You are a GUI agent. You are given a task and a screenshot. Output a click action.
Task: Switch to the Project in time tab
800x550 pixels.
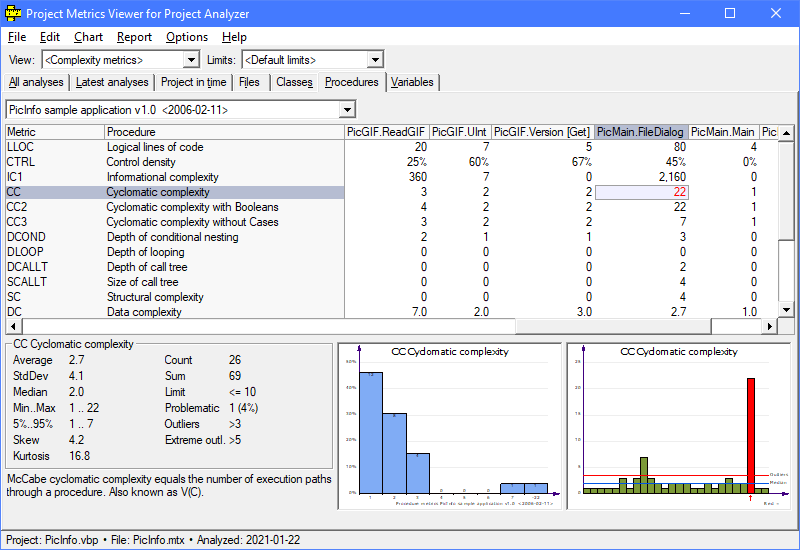pyautogui.click(x=194, y=82)
